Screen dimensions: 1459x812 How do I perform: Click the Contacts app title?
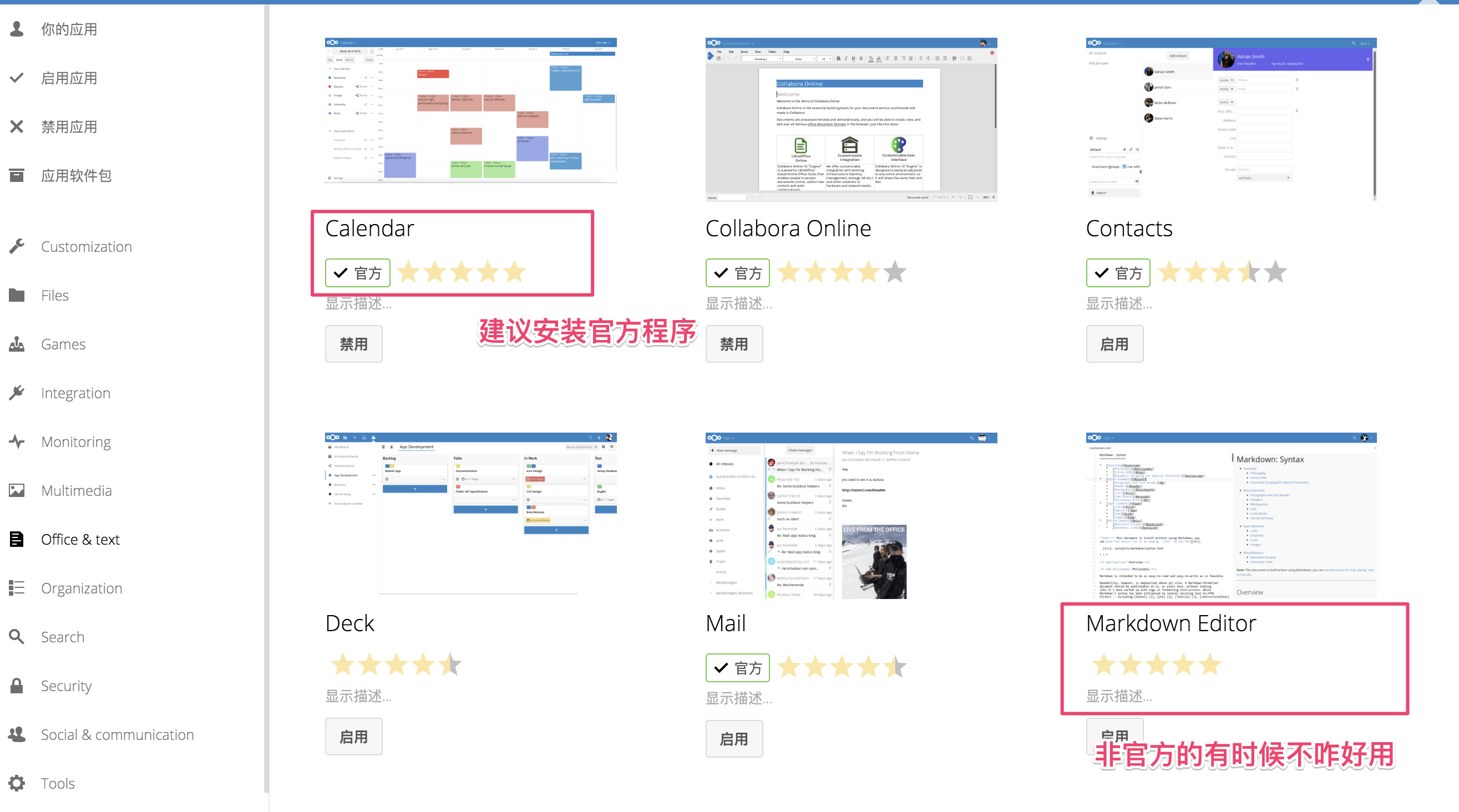click(x=1129, y=228)
